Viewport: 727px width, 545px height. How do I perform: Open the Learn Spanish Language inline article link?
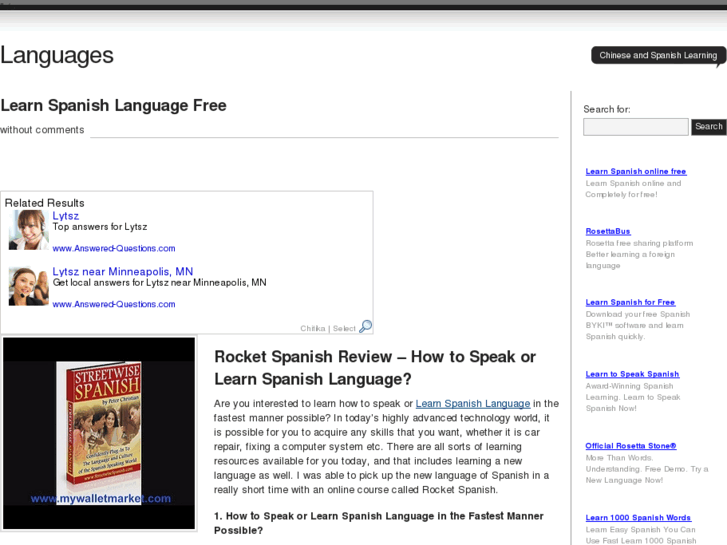pos(472,404)
